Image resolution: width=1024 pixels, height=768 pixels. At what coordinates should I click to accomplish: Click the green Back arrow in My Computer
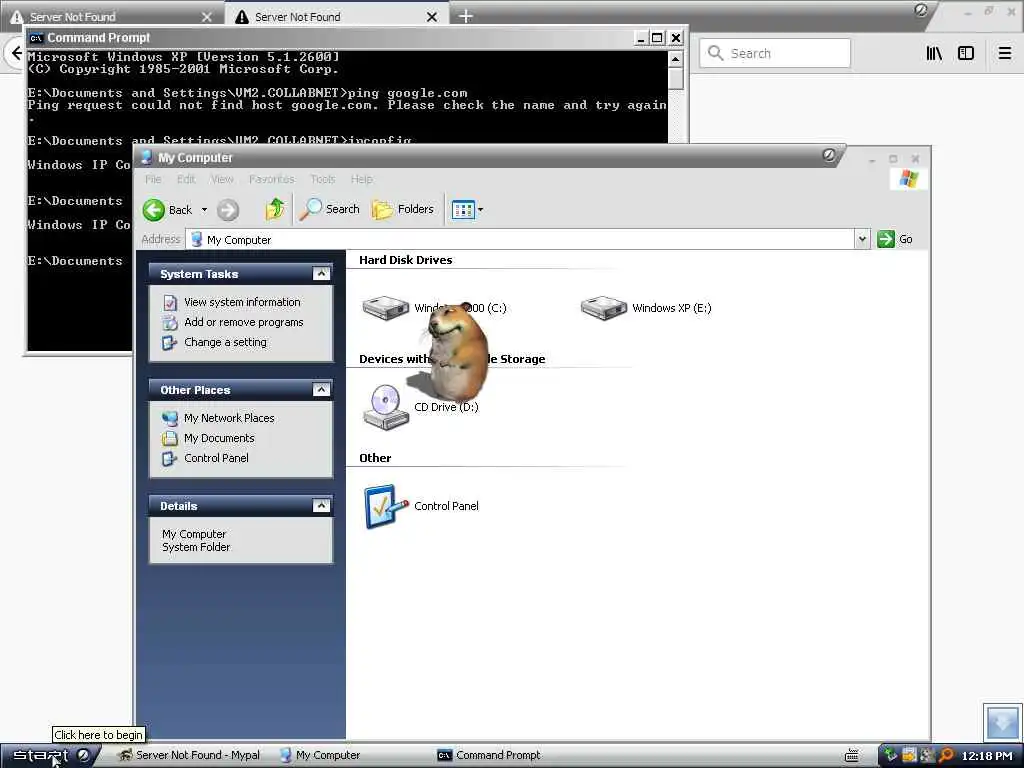click(x=154, y=210)
